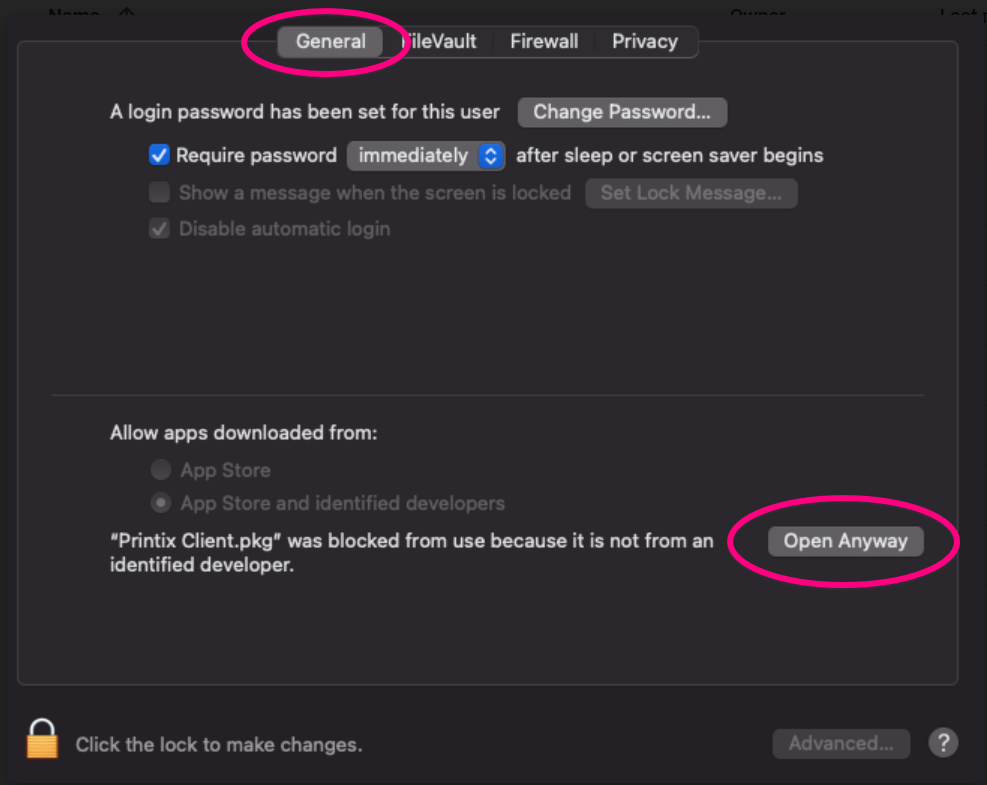The image size is (987, 785).
Task: Uncheck Disable automatic login
Action: tap(159, 228)
